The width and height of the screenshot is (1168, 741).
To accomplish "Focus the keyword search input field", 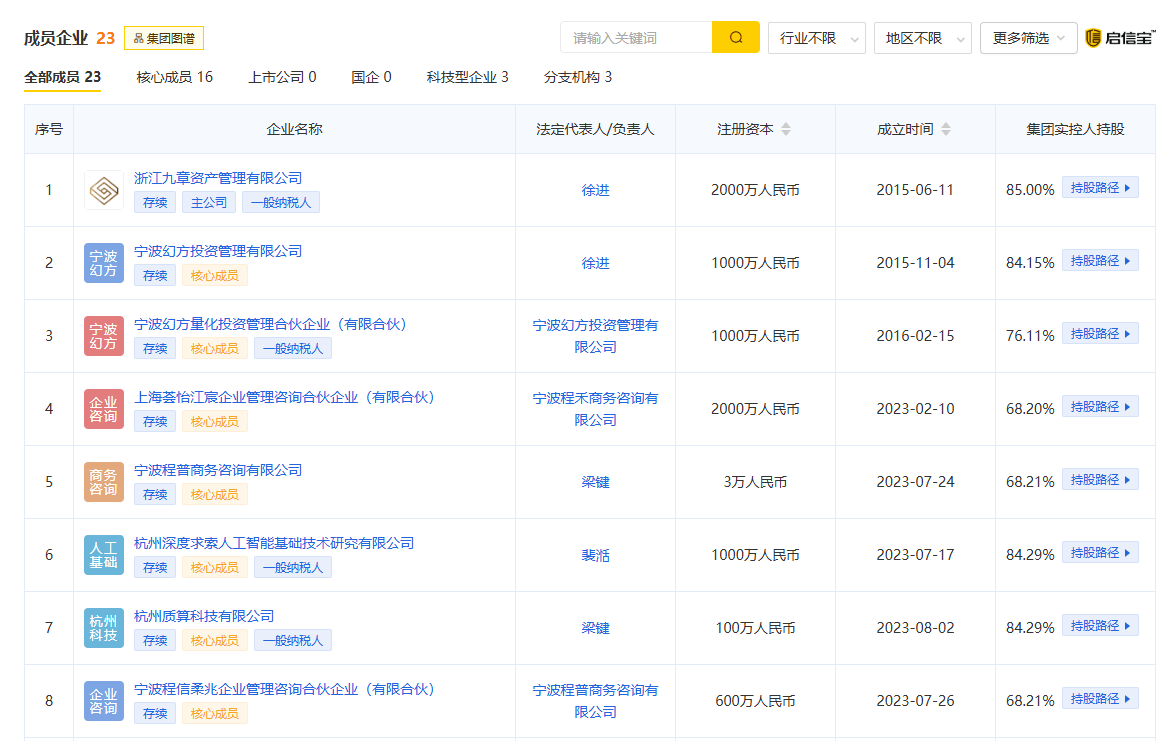I will pos(636,38).
